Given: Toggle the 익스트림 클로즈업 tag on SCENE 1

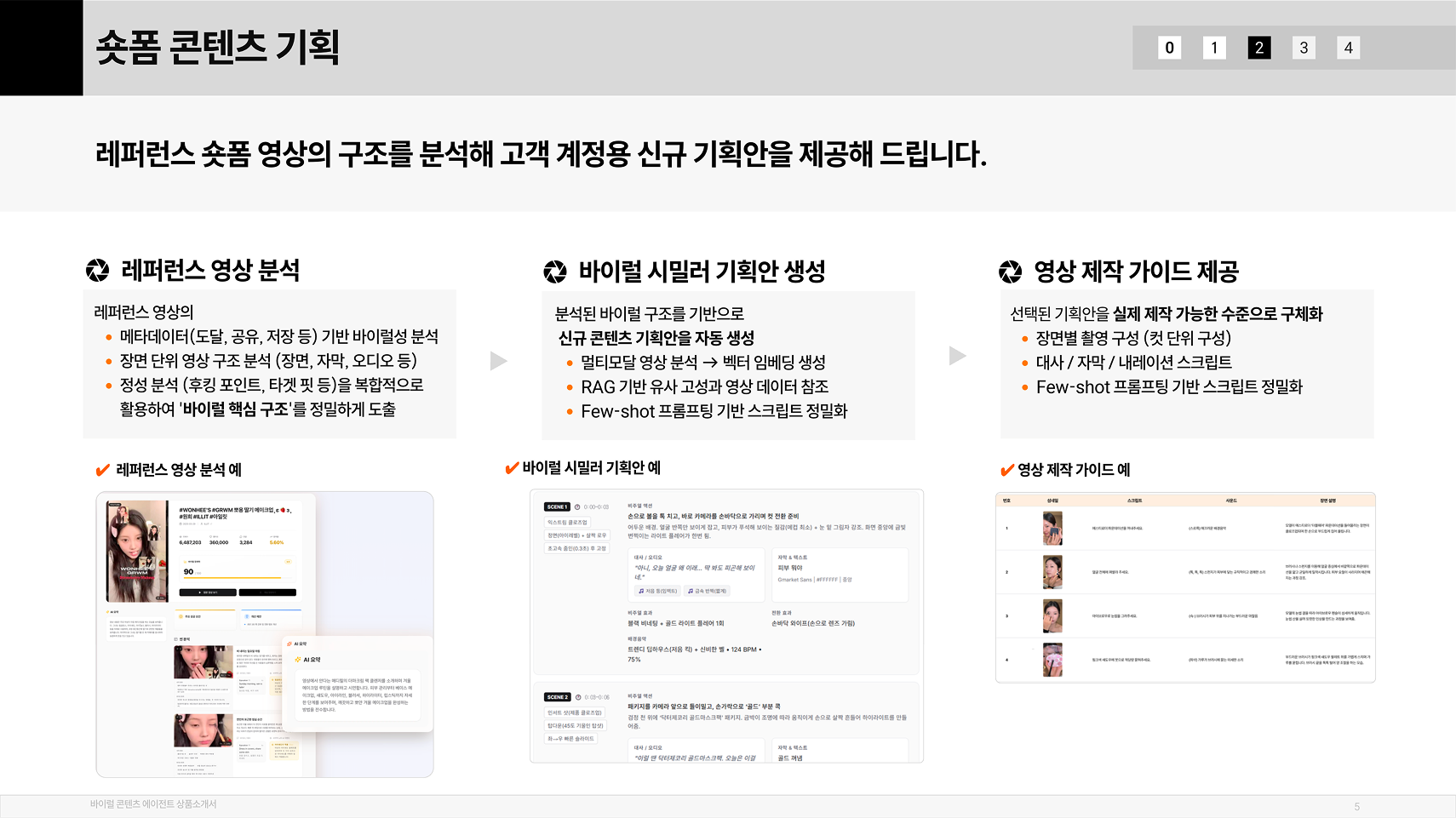Looking at the screenshot, I should (569, 523).
